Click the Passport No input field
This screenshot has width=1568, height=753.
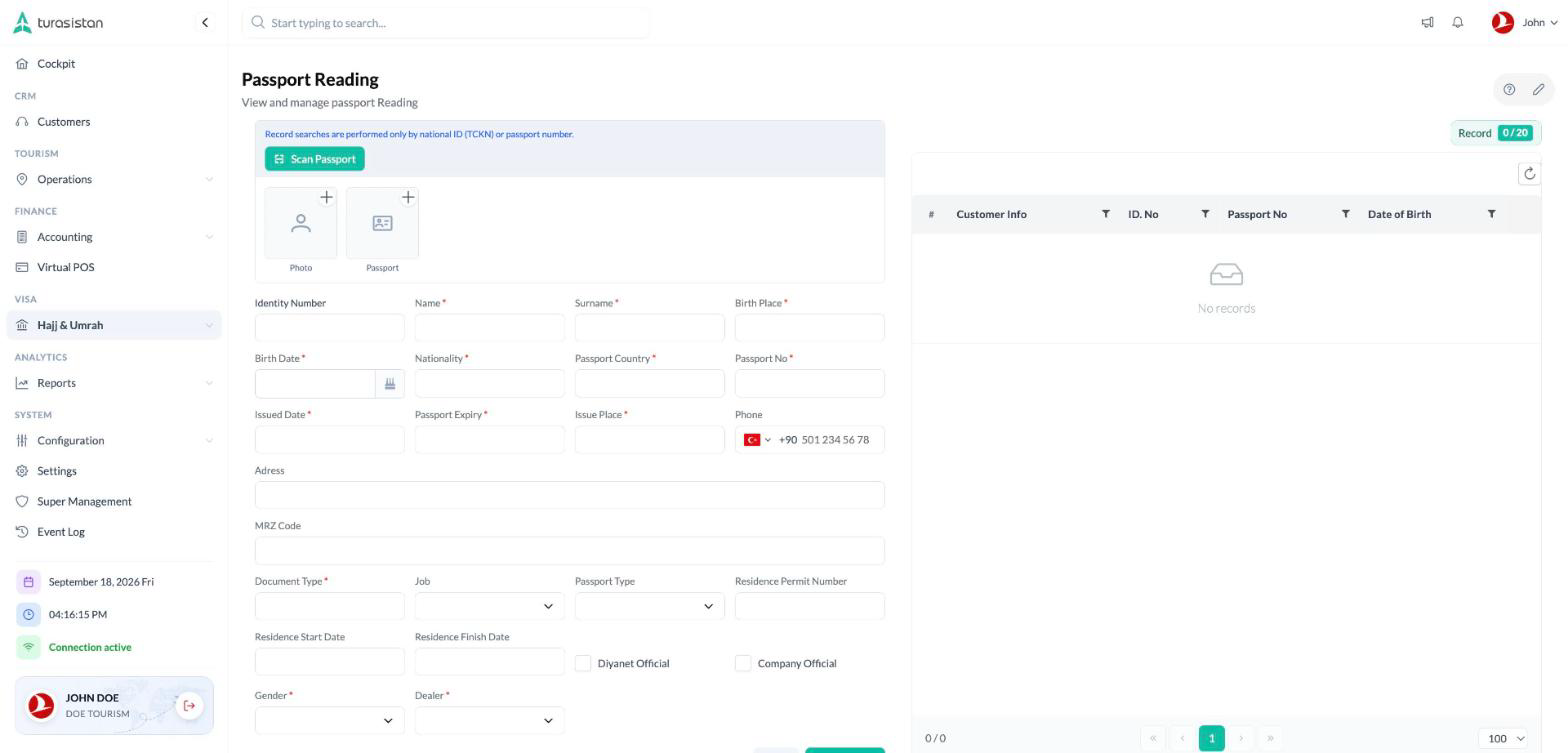(x=810, y=384)
